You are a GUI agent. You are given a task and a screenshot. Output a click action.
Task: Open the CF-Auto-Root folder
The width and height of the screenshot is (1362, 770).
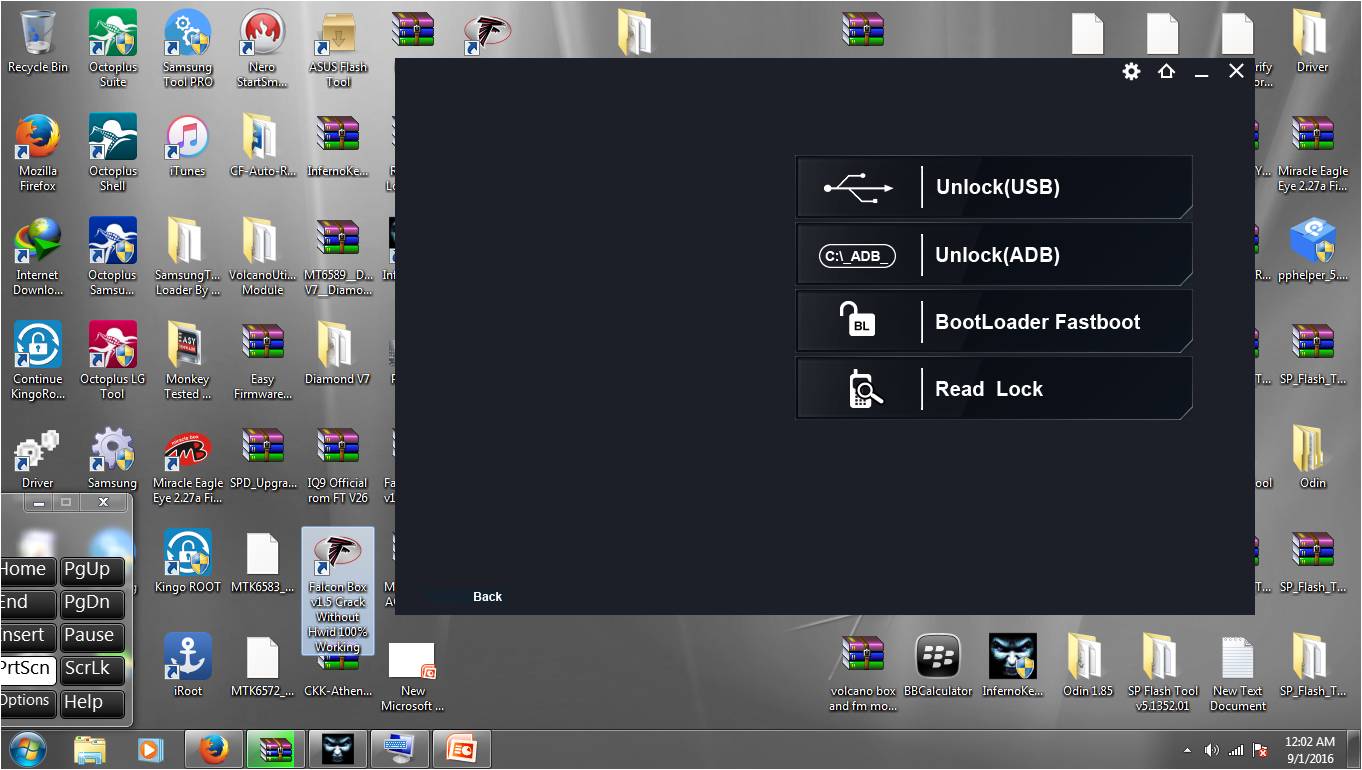click(262, 146)
